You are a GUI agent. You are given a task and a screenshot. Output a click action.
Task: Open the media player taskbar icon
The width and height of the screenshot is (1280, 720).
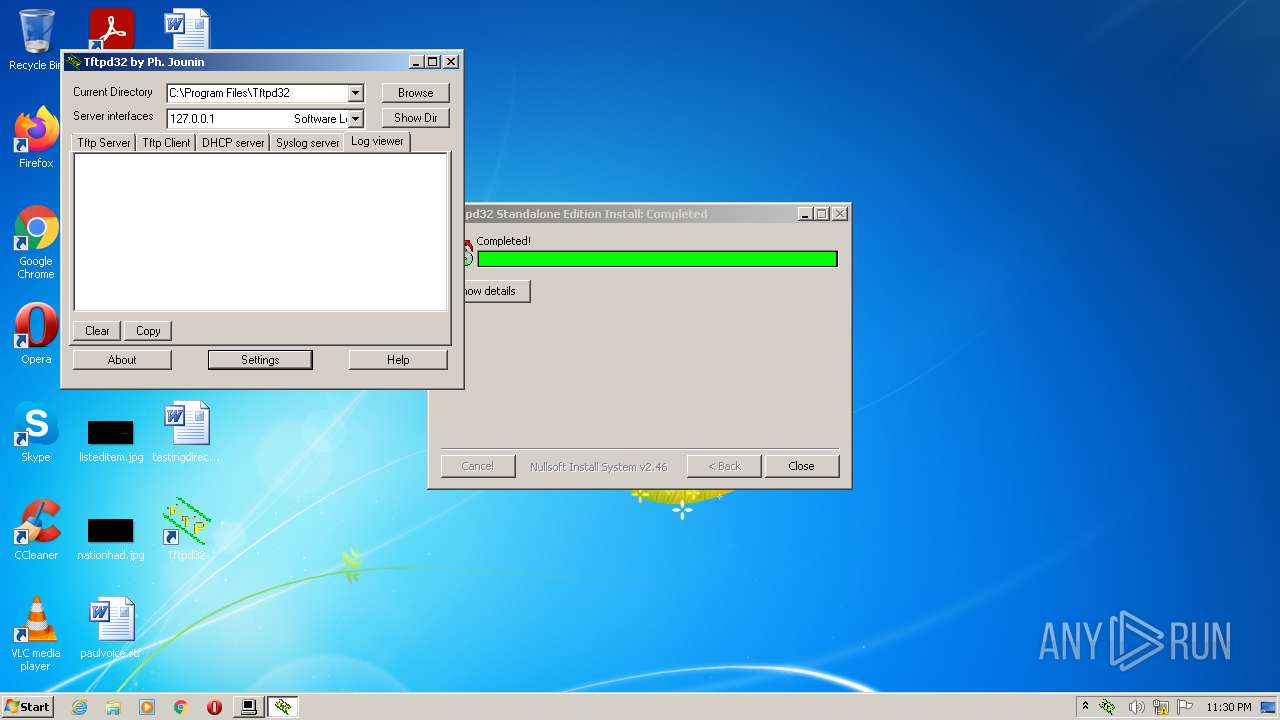[147, 707]
